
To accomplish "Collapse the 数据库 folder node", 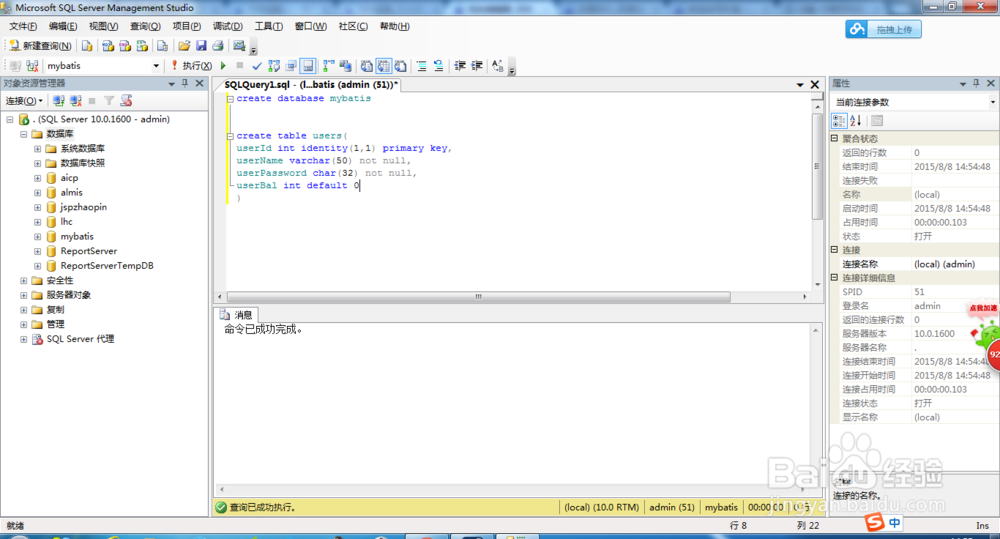I will click(24, 134).
